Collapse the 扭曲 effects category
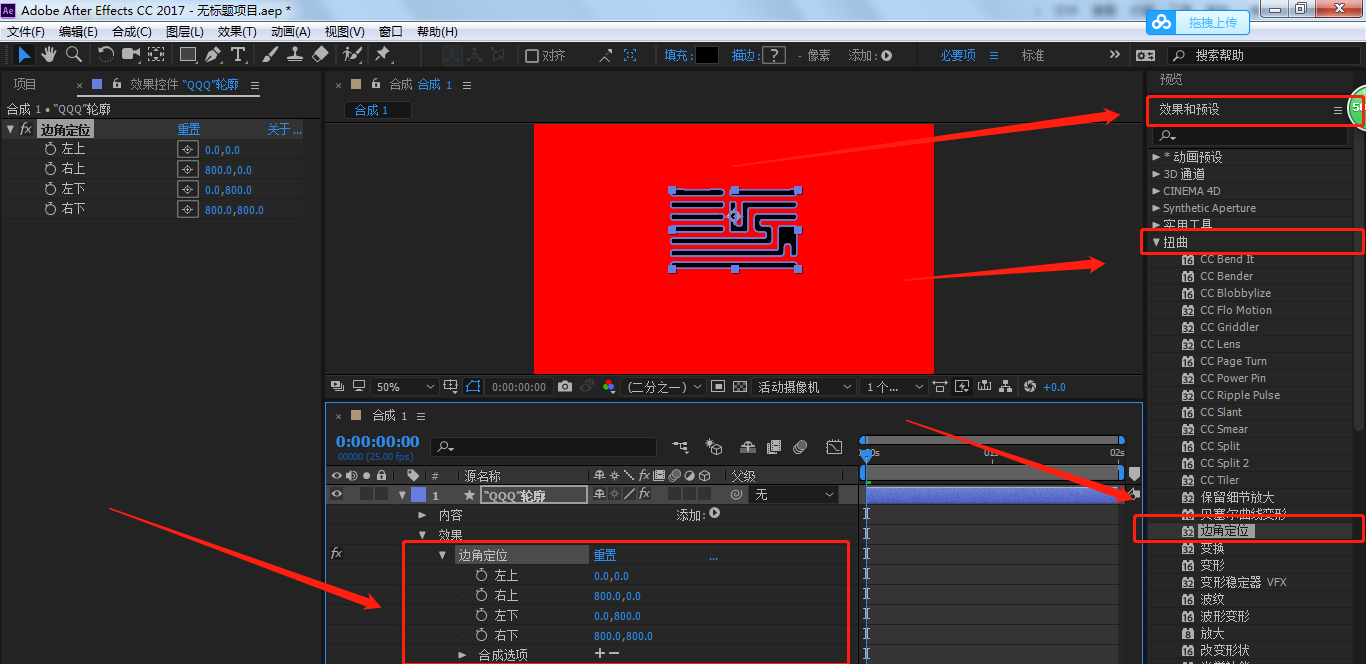Viewport: 1366px width, 664px height. click(x=1156, y=242)
